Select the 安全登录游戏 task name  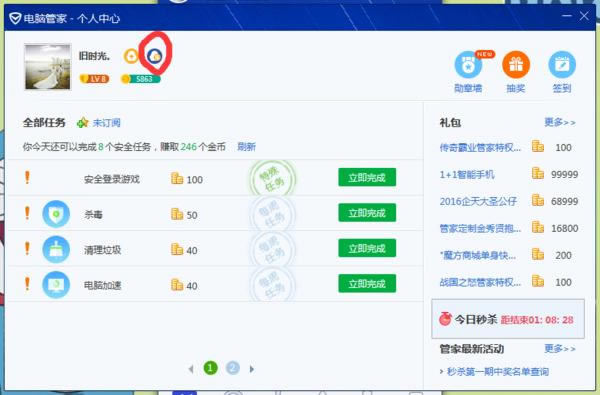pos(112,179)
